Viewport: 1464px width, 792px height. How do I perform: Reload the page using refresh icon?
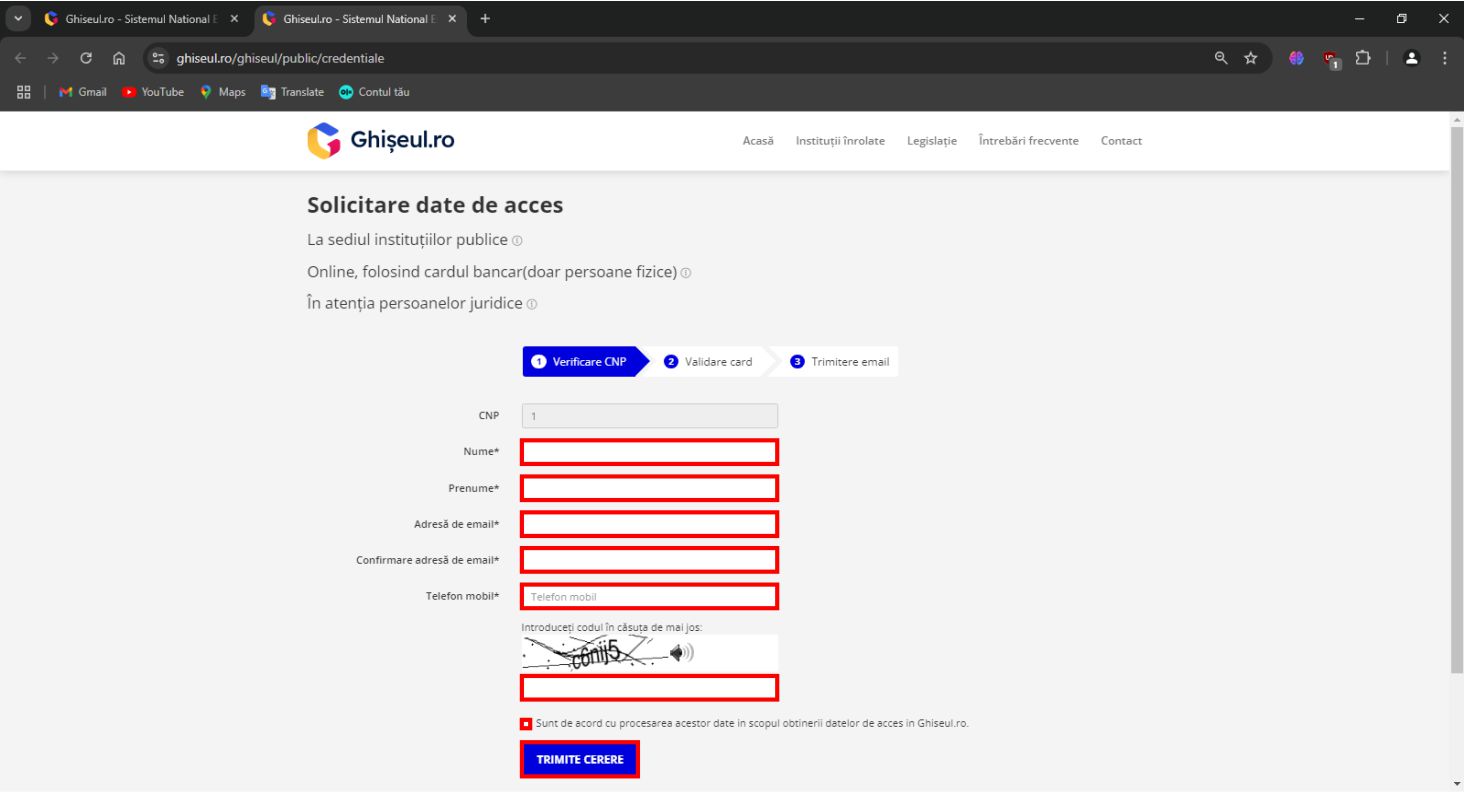86,58
